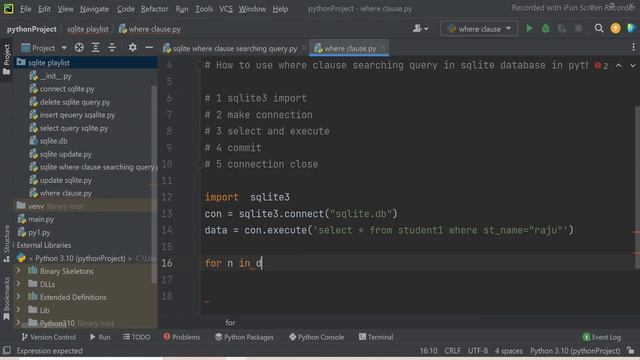Close the where clause.py editor tab
The width and height of the screenshot is (640, 360).
click(x=384, y=48)
